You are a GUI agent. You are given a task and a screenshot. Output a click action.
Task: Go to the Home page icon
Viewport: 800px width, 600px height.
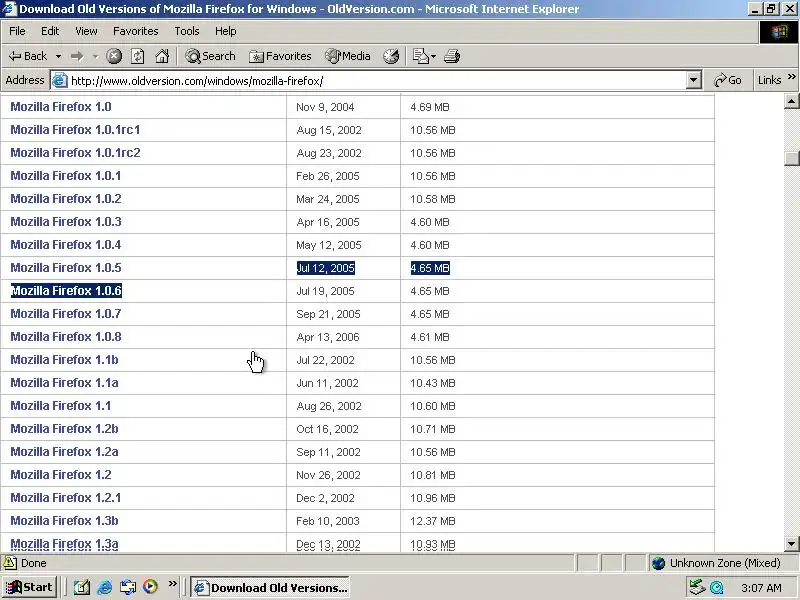(x=162, y=56)
